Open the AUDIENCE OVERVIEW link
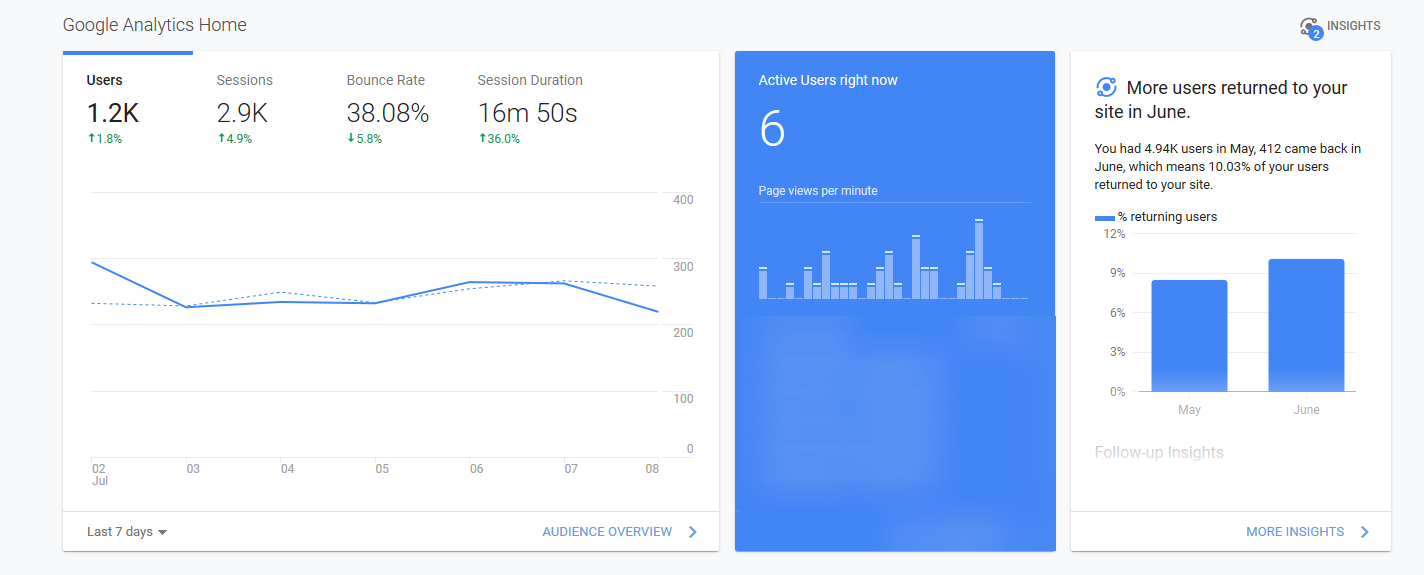 [x=607, y=532]
